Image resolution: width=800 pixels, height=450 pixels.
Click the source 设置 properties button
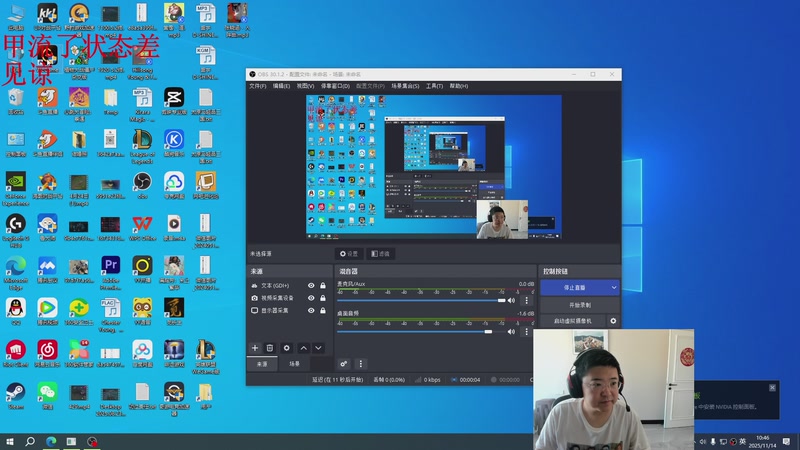pyautogui.click(x=349, y=254)
